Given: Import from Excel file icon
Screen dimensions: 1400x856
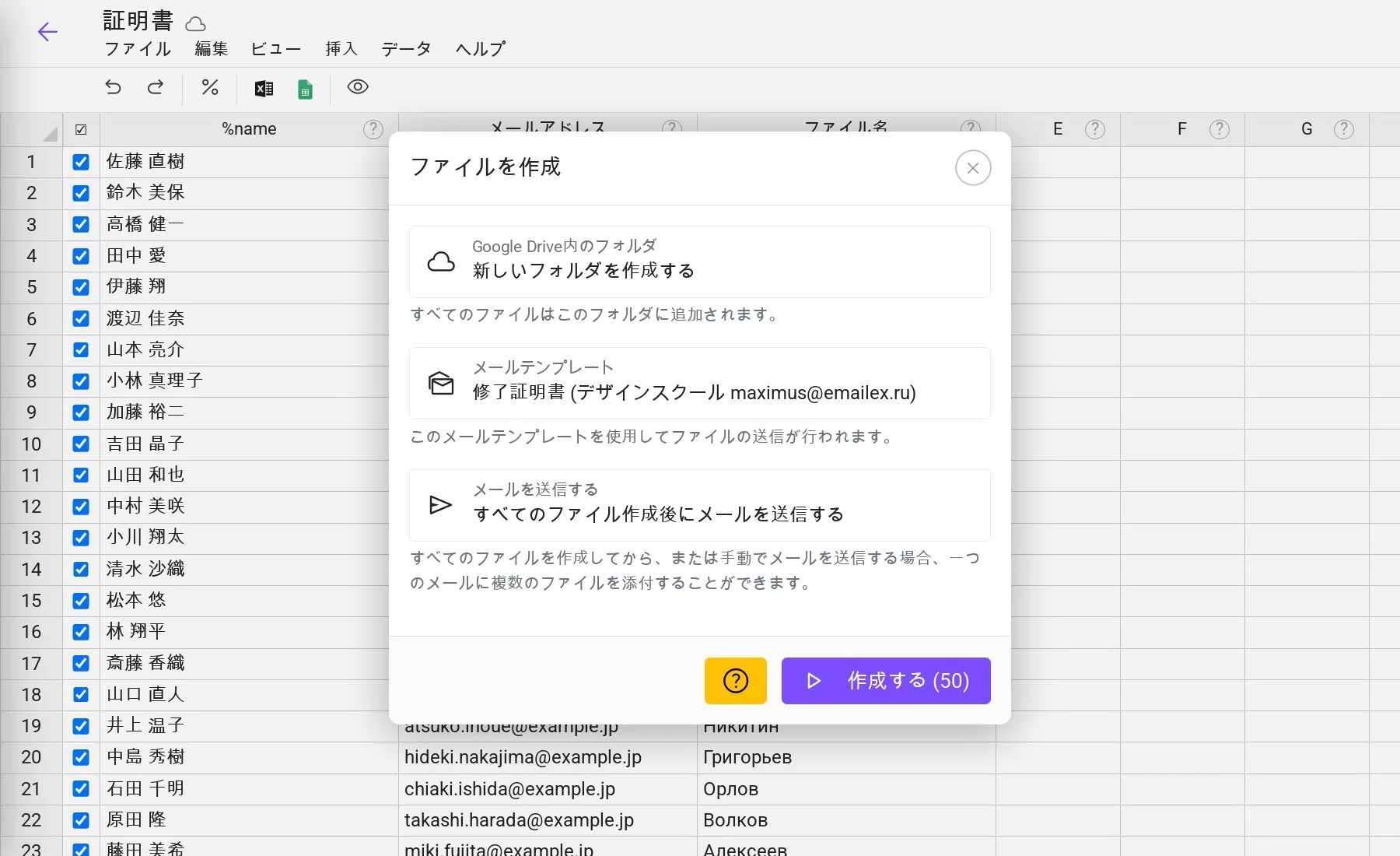Looking at the screenshot, I should (264, 89).
